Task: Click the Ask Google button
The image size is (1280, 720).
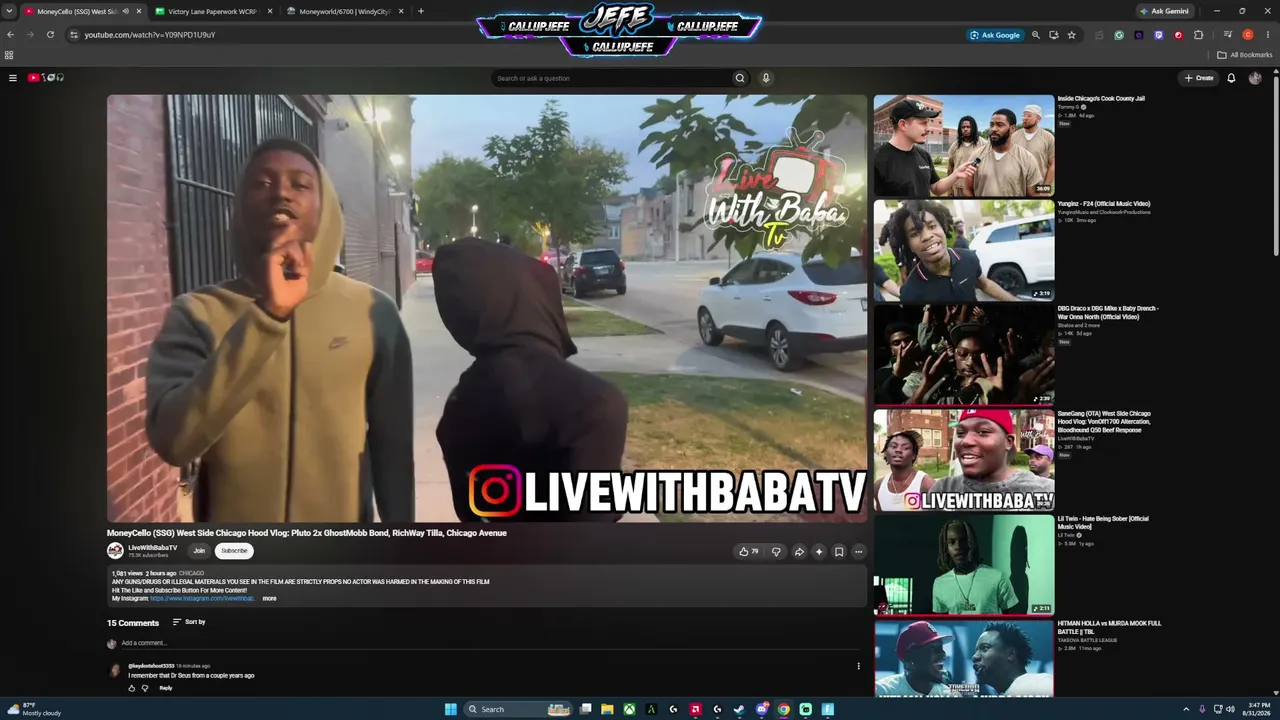Action: point(995,35)
